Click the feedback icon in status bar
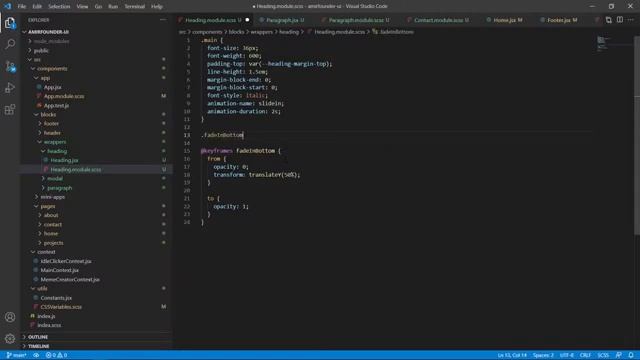This screenshot has height=360, width=640. pos(619,355)
